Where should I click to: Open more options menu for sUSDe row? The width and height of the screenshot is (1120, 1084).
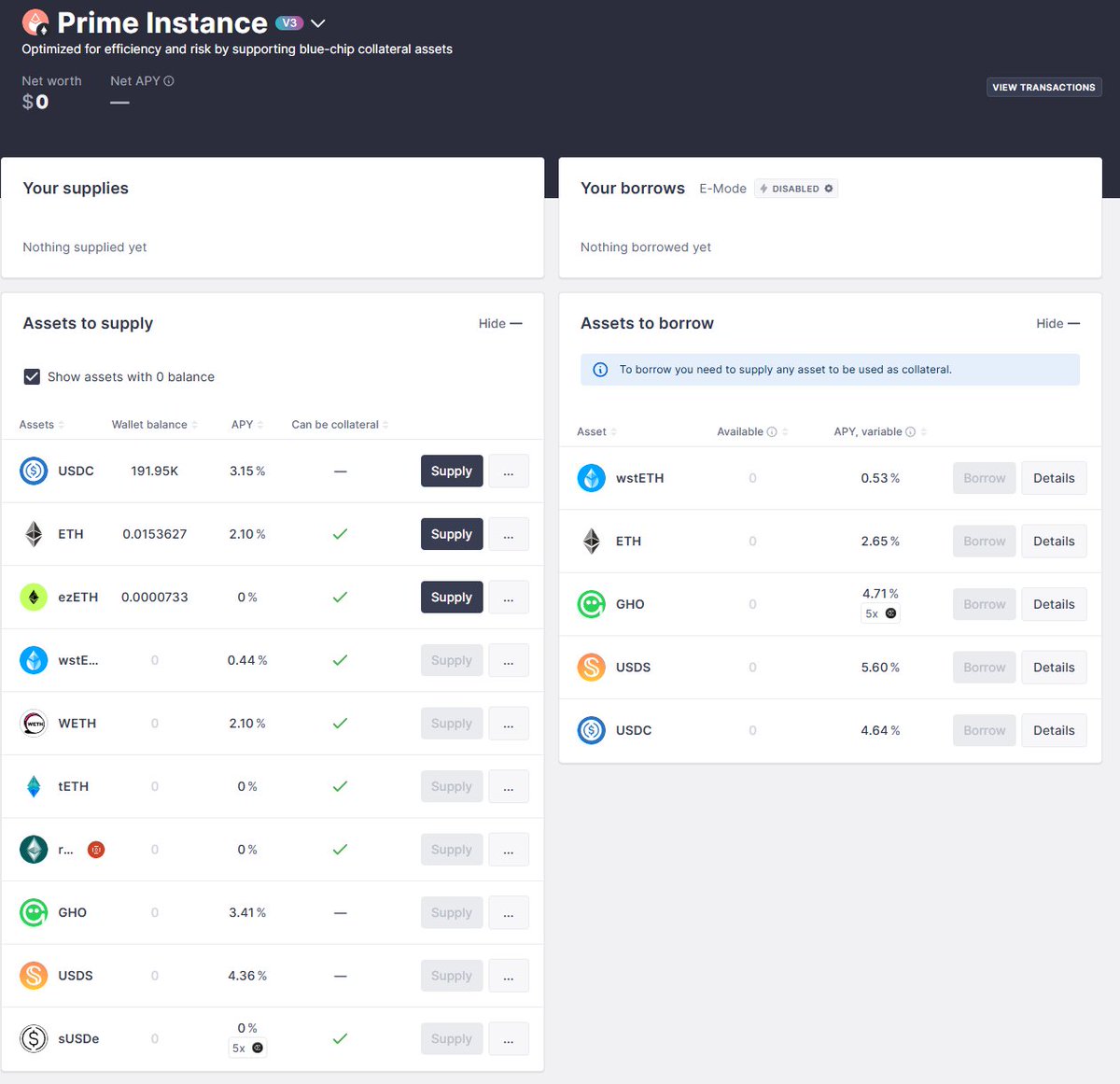(x=509, y=1038)
